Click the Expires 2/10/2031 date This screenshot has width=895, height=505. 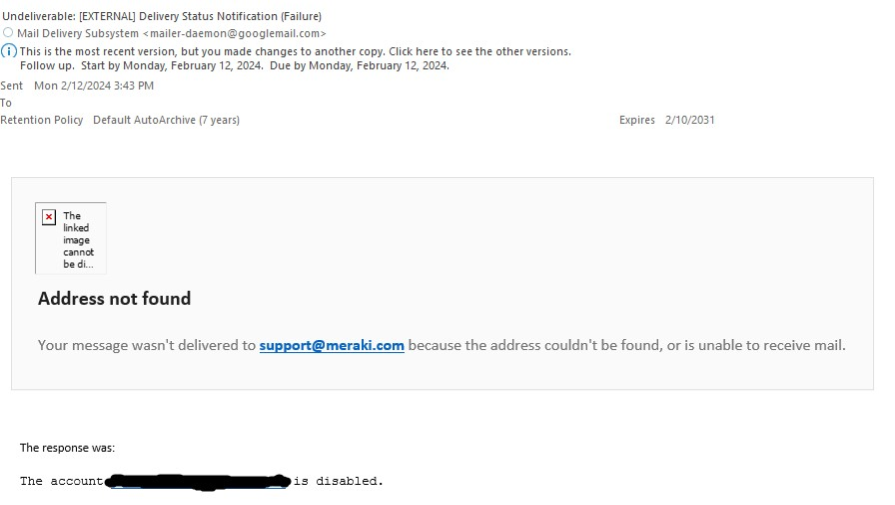pos(689,120)
